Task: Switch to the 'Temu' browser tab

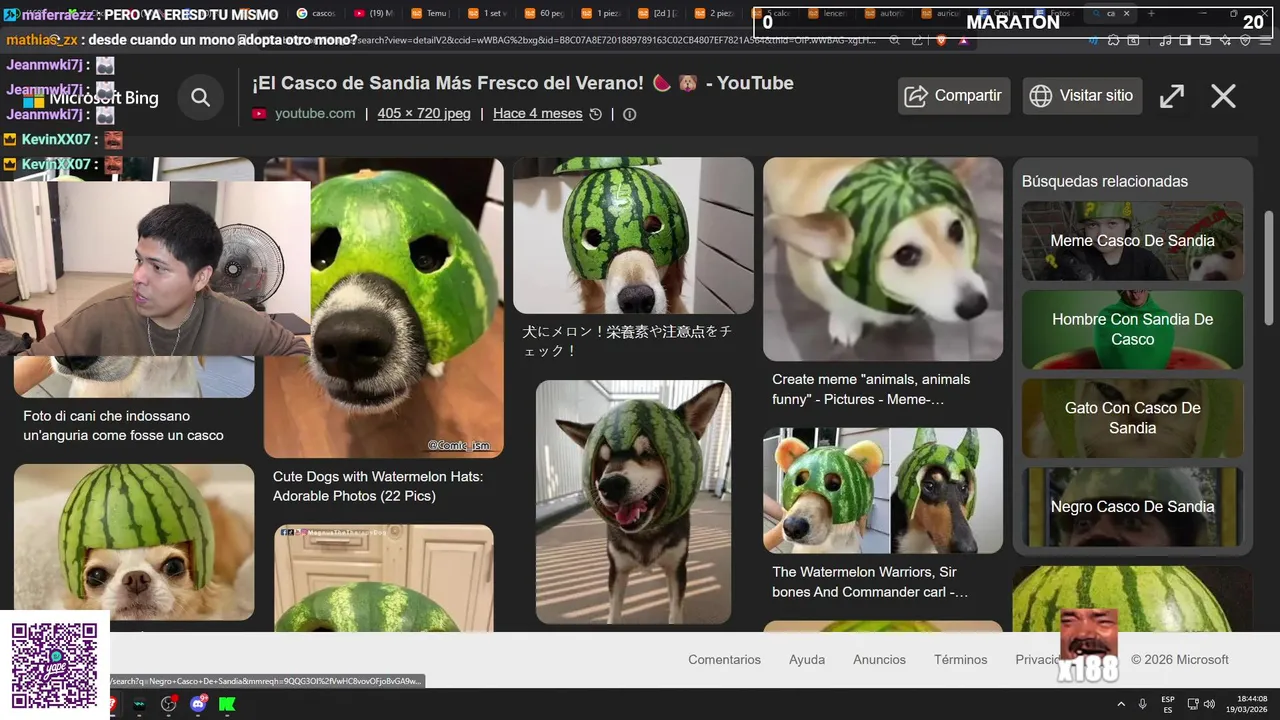Action: pos(431,13)
